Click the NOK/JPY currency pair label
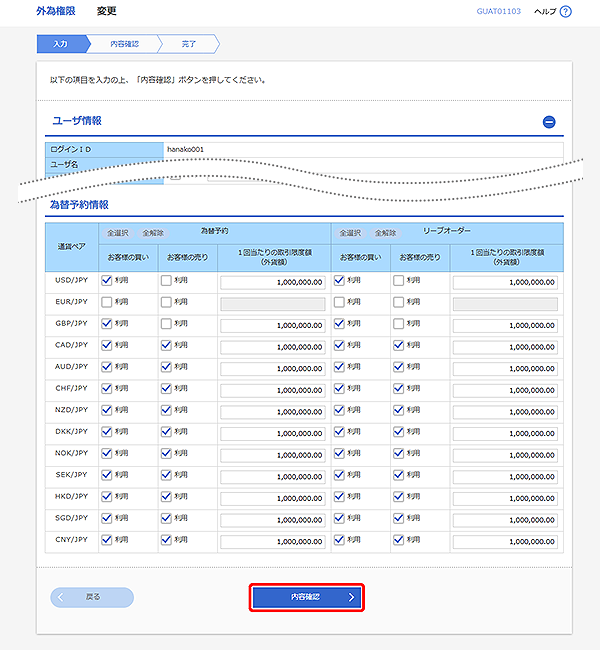This screenshot has width=600, height=650. [x=72, y=453]
